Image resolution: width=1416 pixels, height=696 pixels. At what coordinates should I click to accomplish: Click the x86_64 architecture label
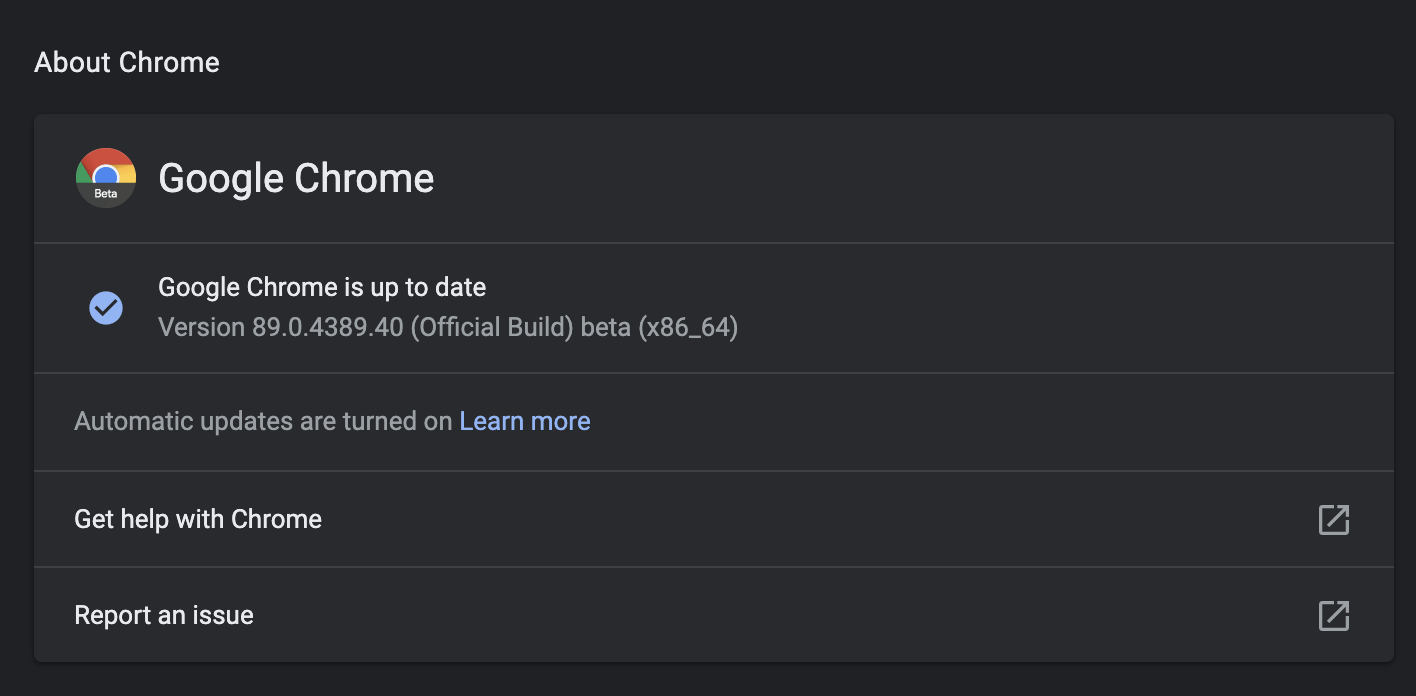click(688, 328)
